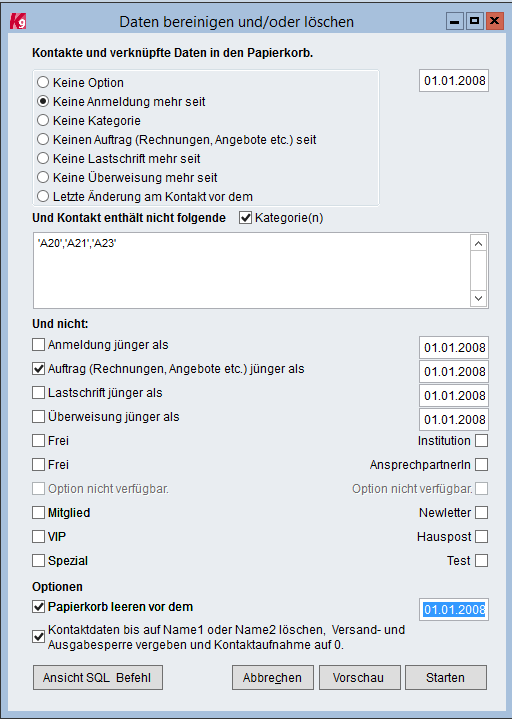Check the Newletter checkbox
The height and width of the screenshot is (719, 512).
[x=481, y=513]
